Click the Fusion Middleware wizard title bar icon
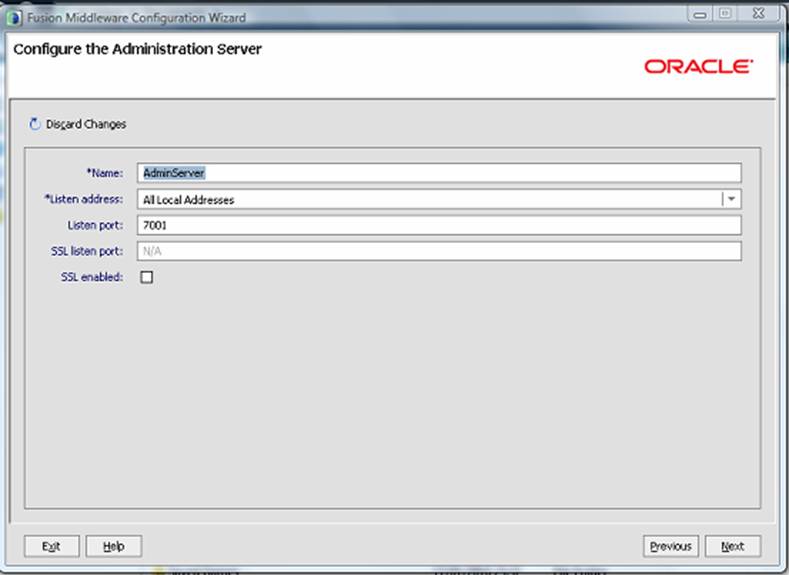The height and width of the screenshot is (575, 789). 14,18
